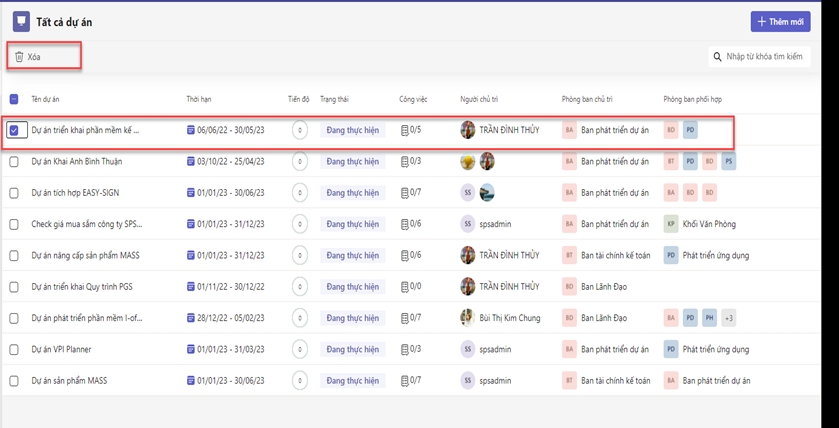839x428 pixels.
Task: Click the KP badge for Khối Văn Phòng
Action: click(671, 224)
